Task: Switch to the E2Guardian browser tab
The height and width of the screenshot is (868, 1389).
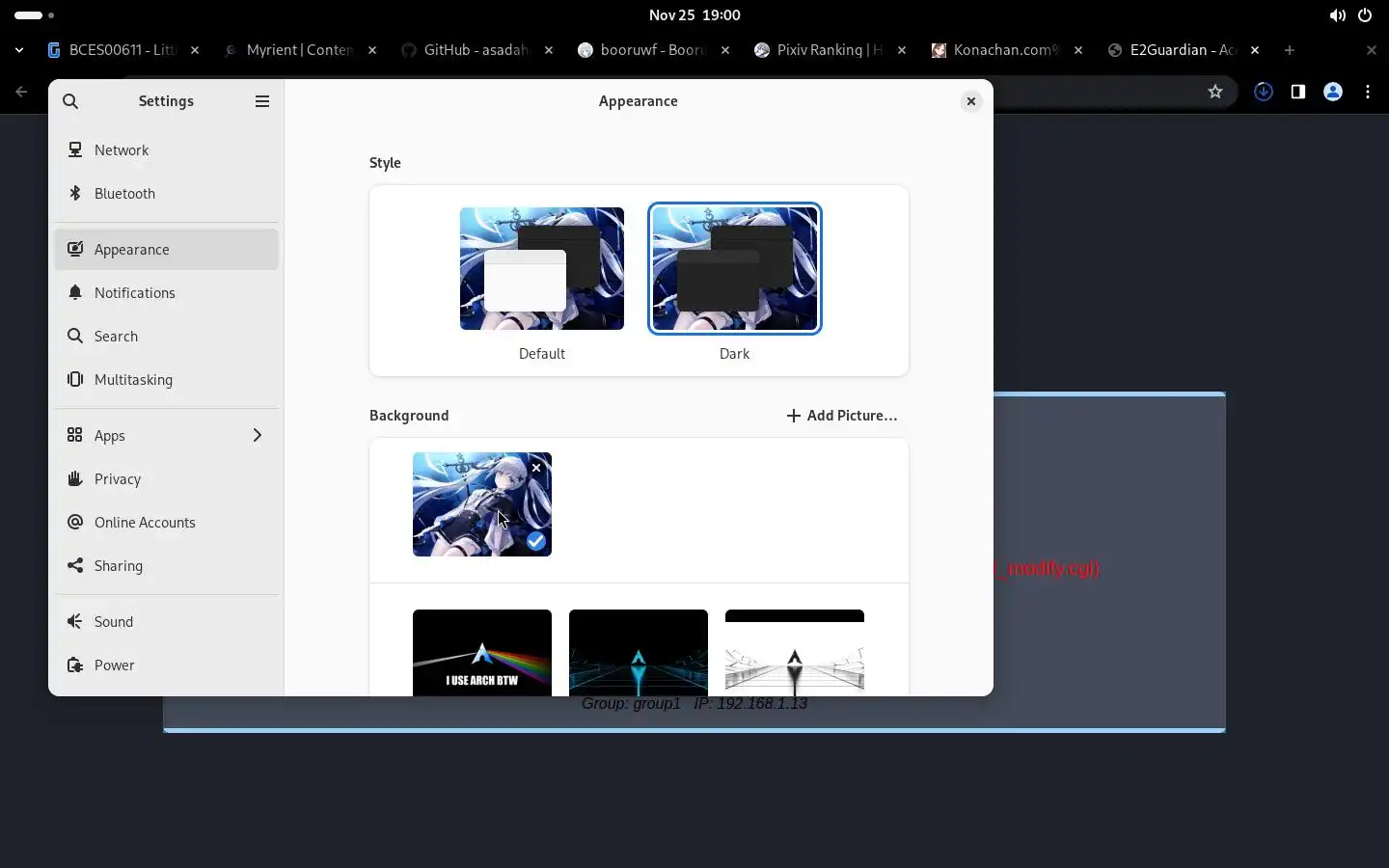Action: pyautogui.click(x=1184, y=50)
